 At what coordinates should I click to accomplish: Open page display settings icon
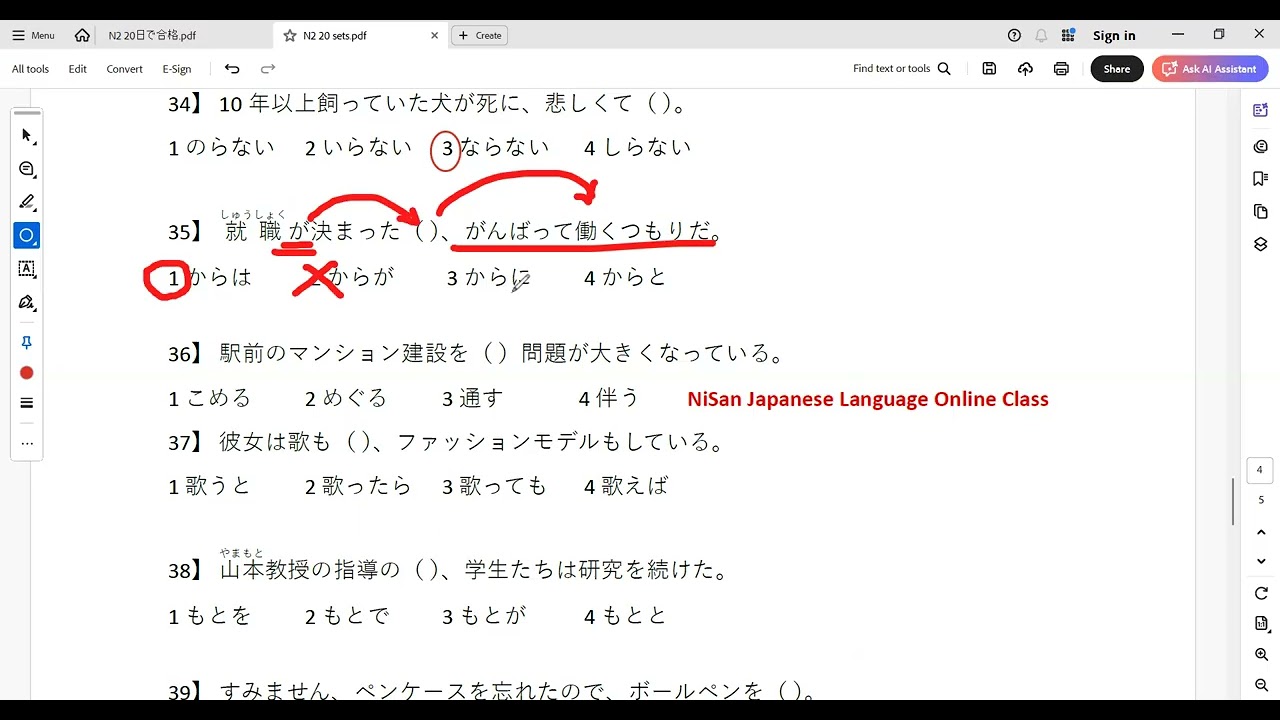(1260, 624)
